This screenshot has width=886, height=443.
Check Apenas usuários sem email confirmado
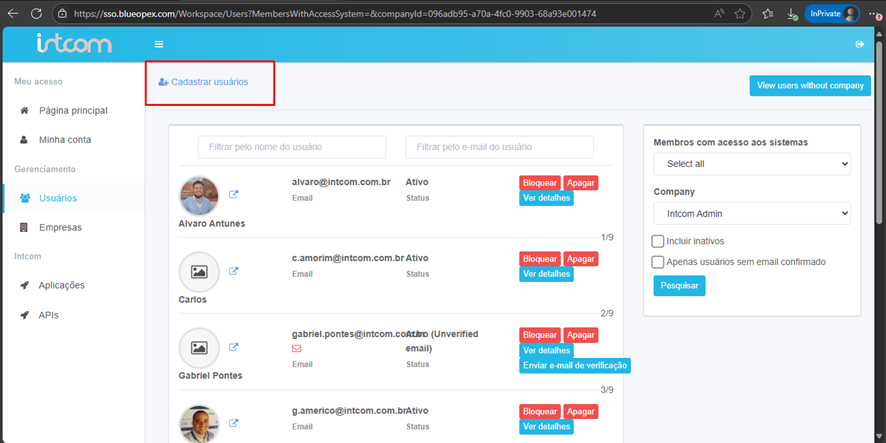(x=658, y=262)
